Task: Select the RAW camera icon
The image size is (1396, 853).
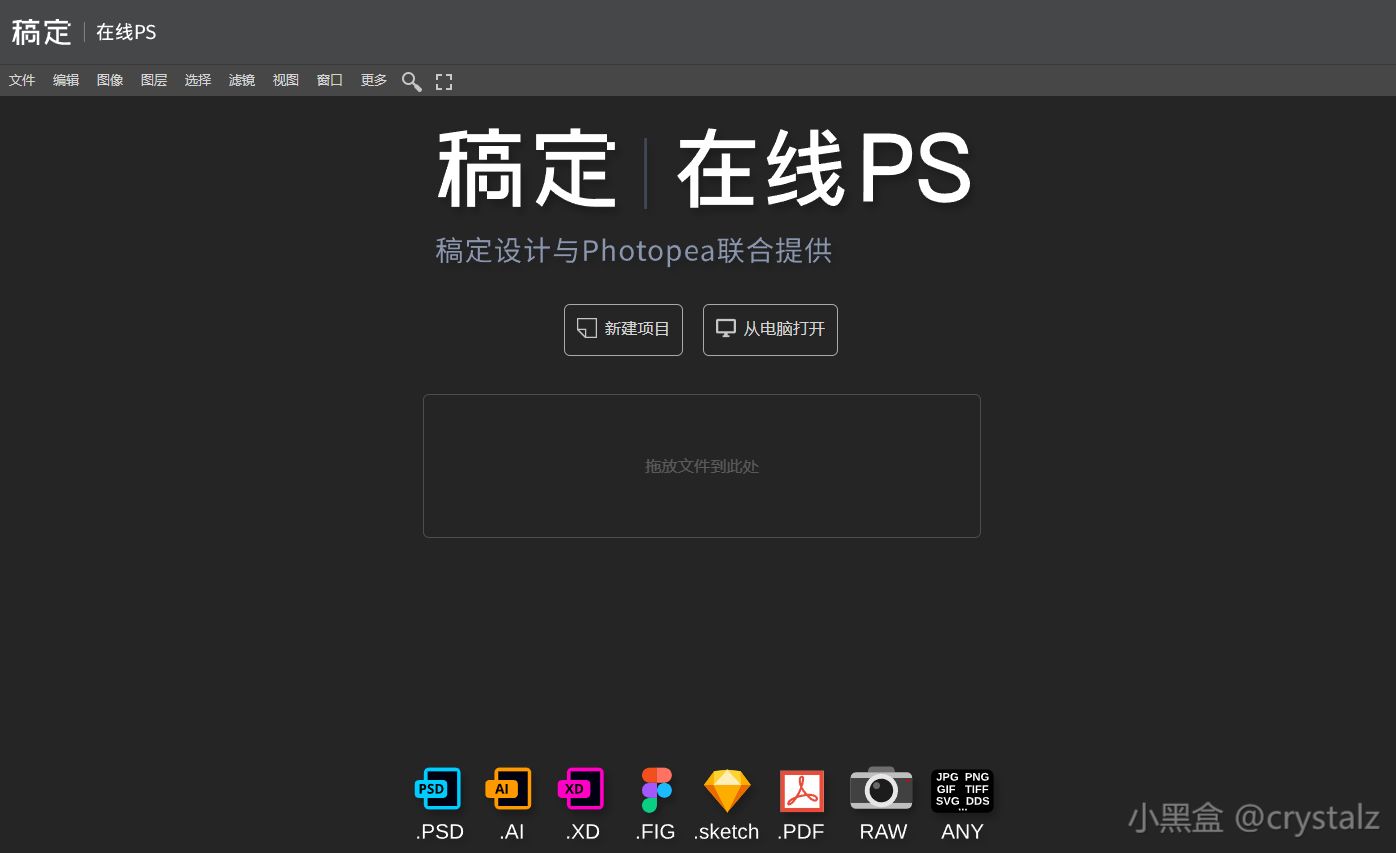Action: 881,788
